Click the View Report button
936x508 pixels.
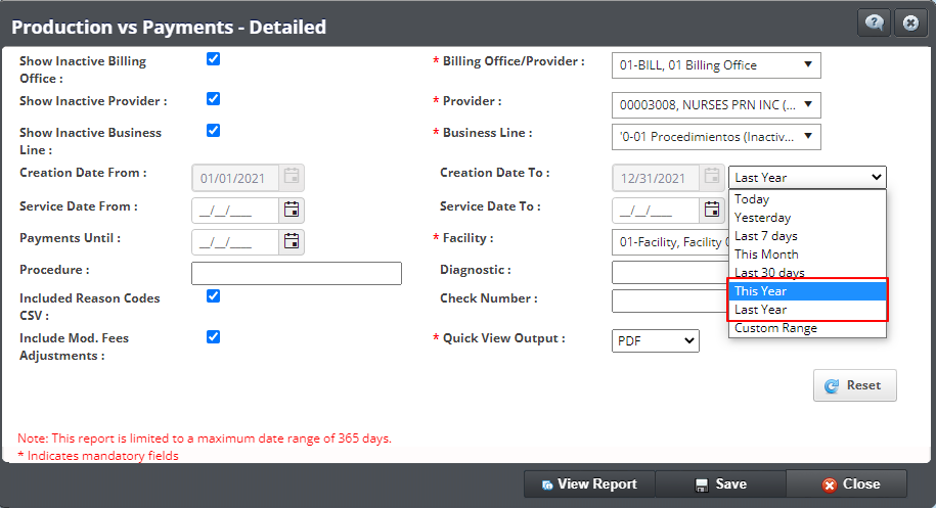[589, 484]
